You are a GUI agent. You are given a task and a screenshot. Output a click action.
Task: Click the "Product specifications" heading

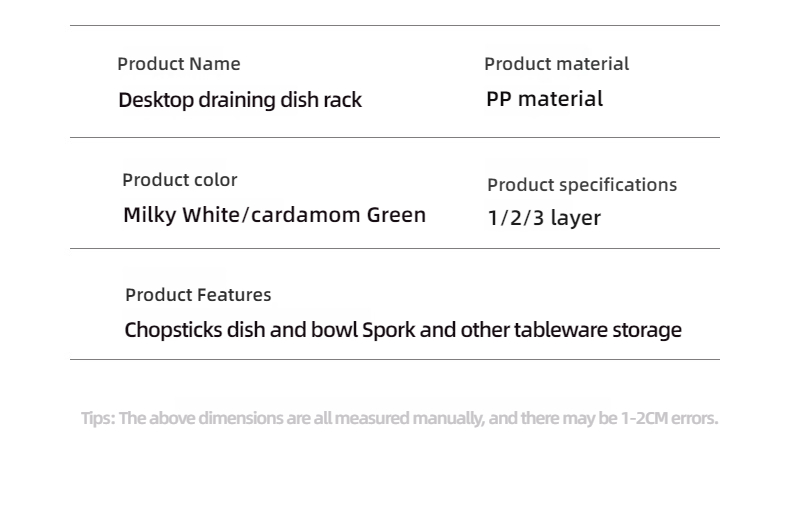582,185
